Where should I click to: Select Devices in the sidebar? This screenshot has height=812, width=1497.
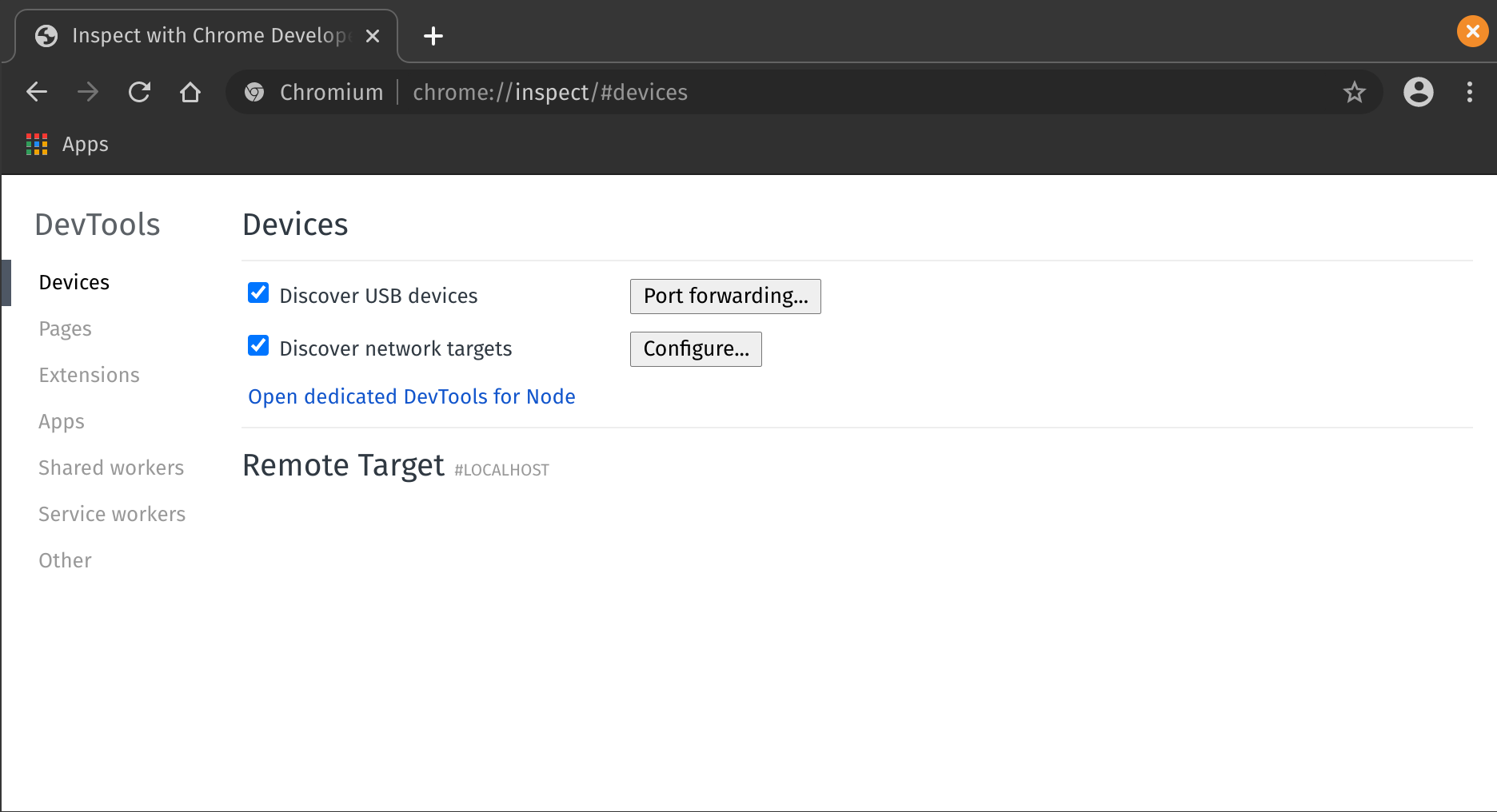tap(74, 282)
